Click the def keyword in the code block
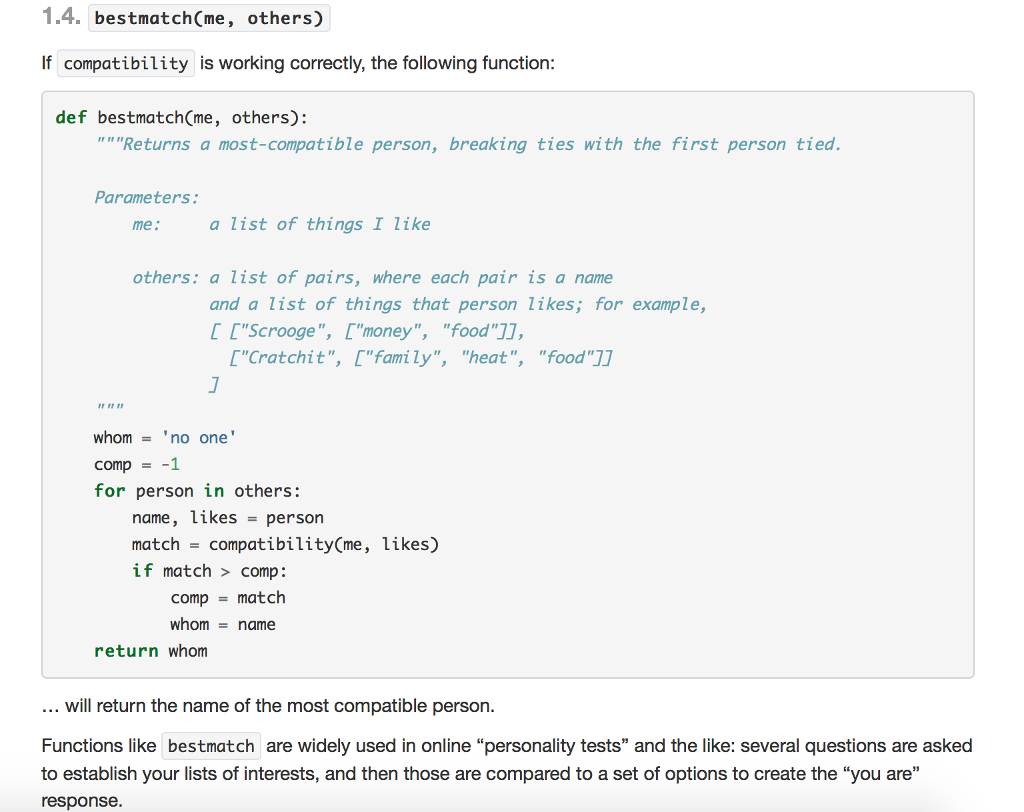The width and height of the screenshot is (1024, 812). pos(69,117)
